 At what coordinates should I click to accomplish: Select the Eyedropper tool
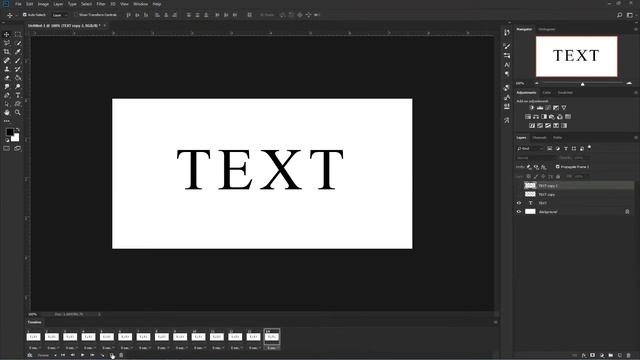[x=18, y=52]
